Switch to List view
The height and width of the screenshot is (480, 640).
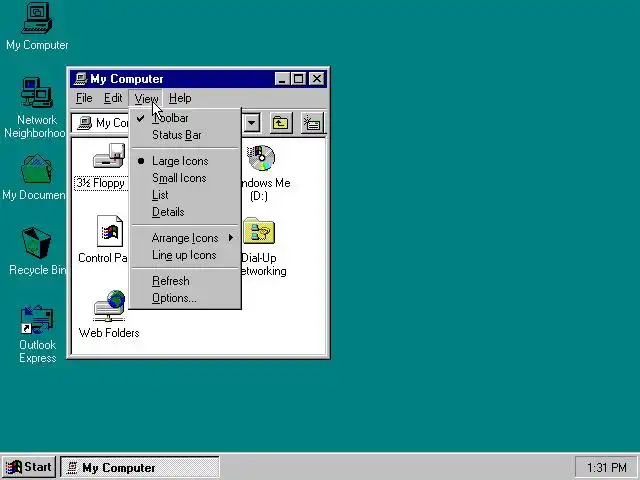(x=185, y=195)
